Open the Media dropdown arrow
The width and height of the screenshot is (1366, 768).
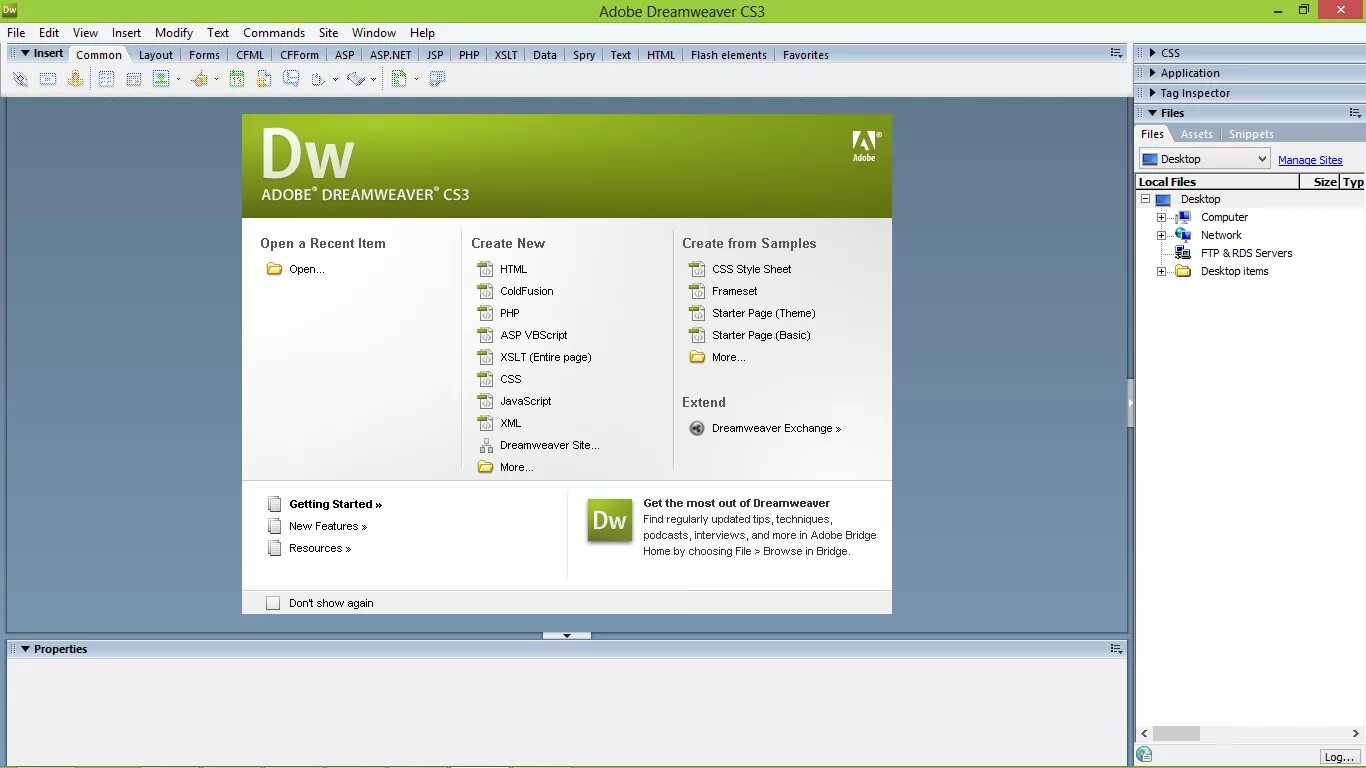coord(216,79)
